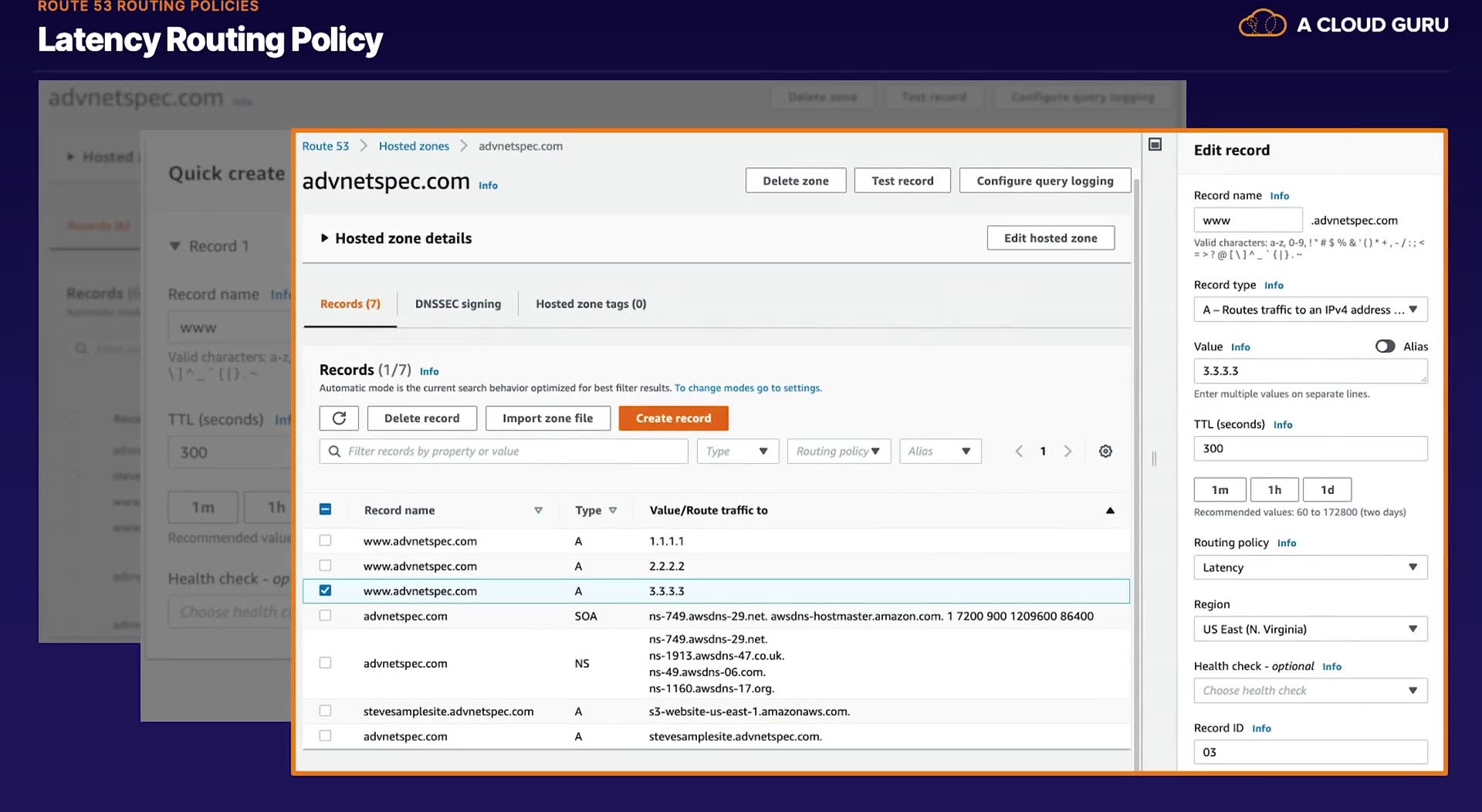The width and height of the screenshot is (1482, 812).
Task: Toggle the Alias switch
Action: coord(1385,347)
